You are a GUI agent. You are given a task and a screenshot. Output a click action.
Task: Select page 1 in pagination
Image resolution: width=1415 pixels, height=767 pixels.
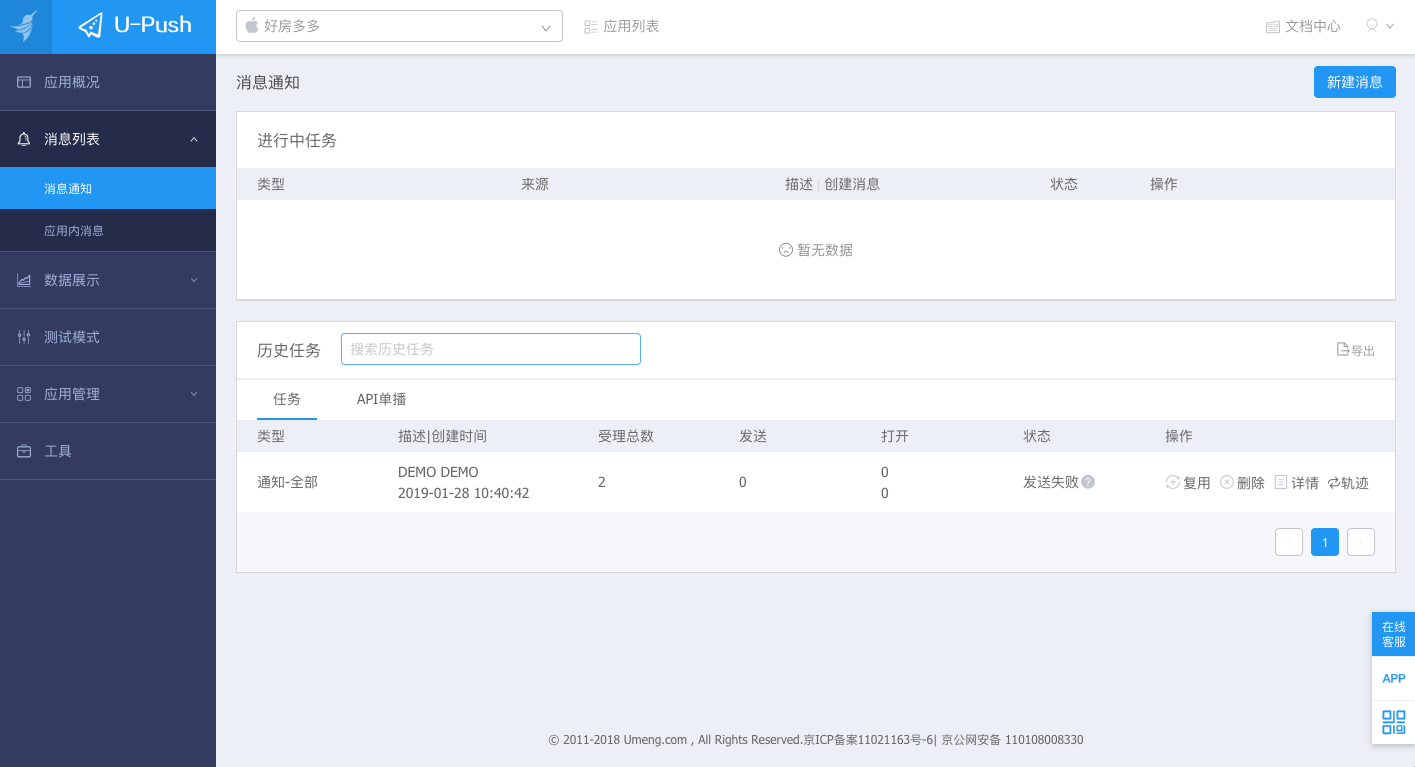[x=1325, y=542]
